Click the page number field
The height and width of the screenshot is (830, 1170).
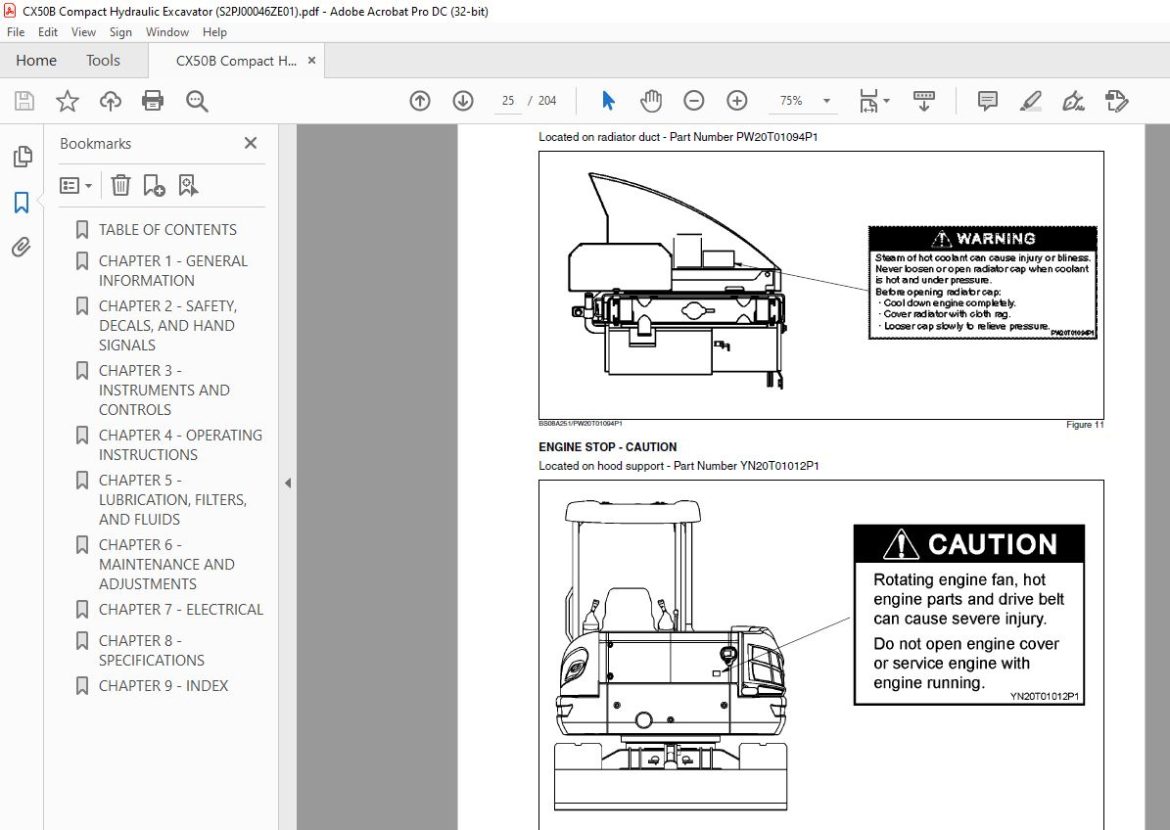508,101
